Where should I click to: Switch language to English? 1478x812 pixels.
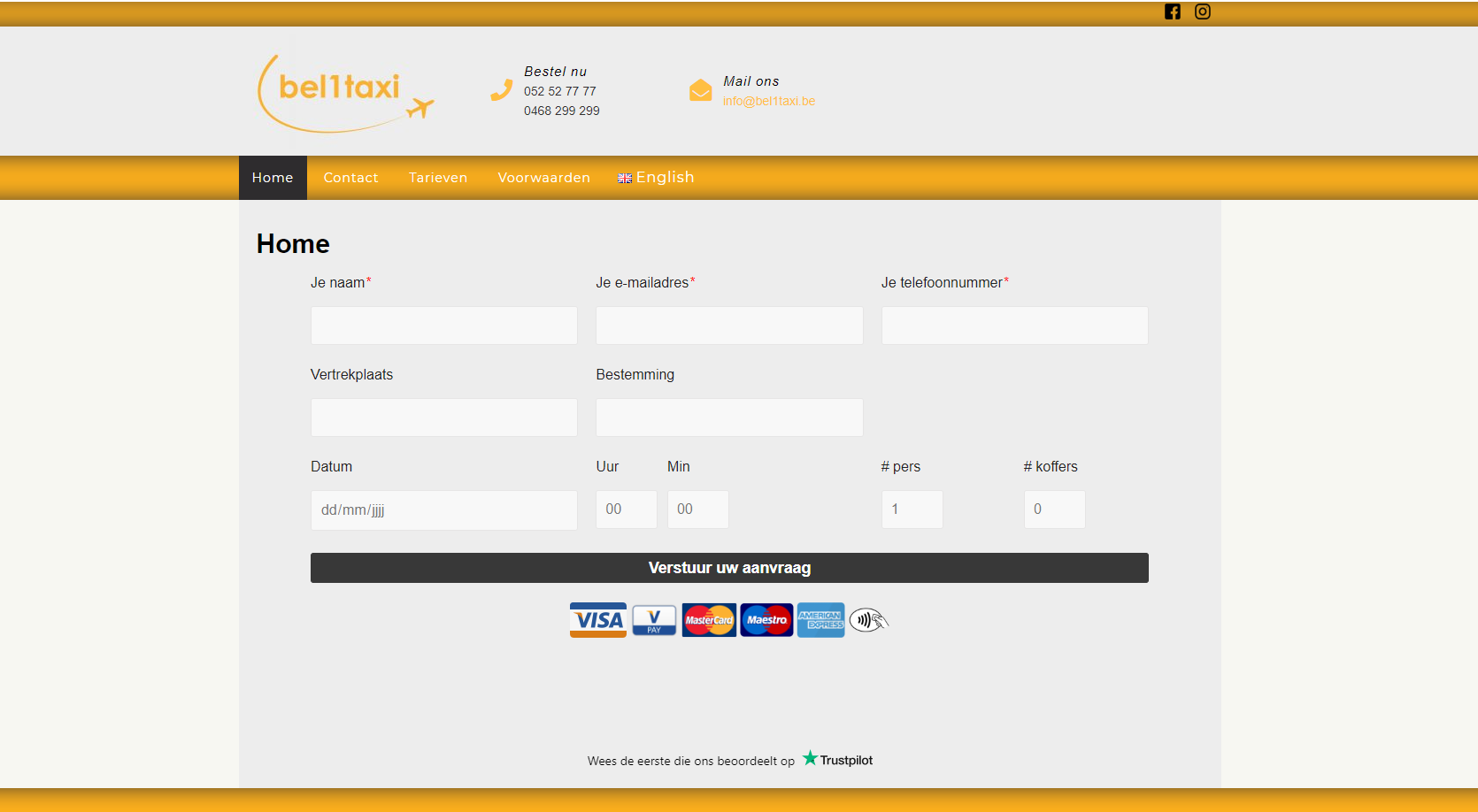click(x=656, y=178)
